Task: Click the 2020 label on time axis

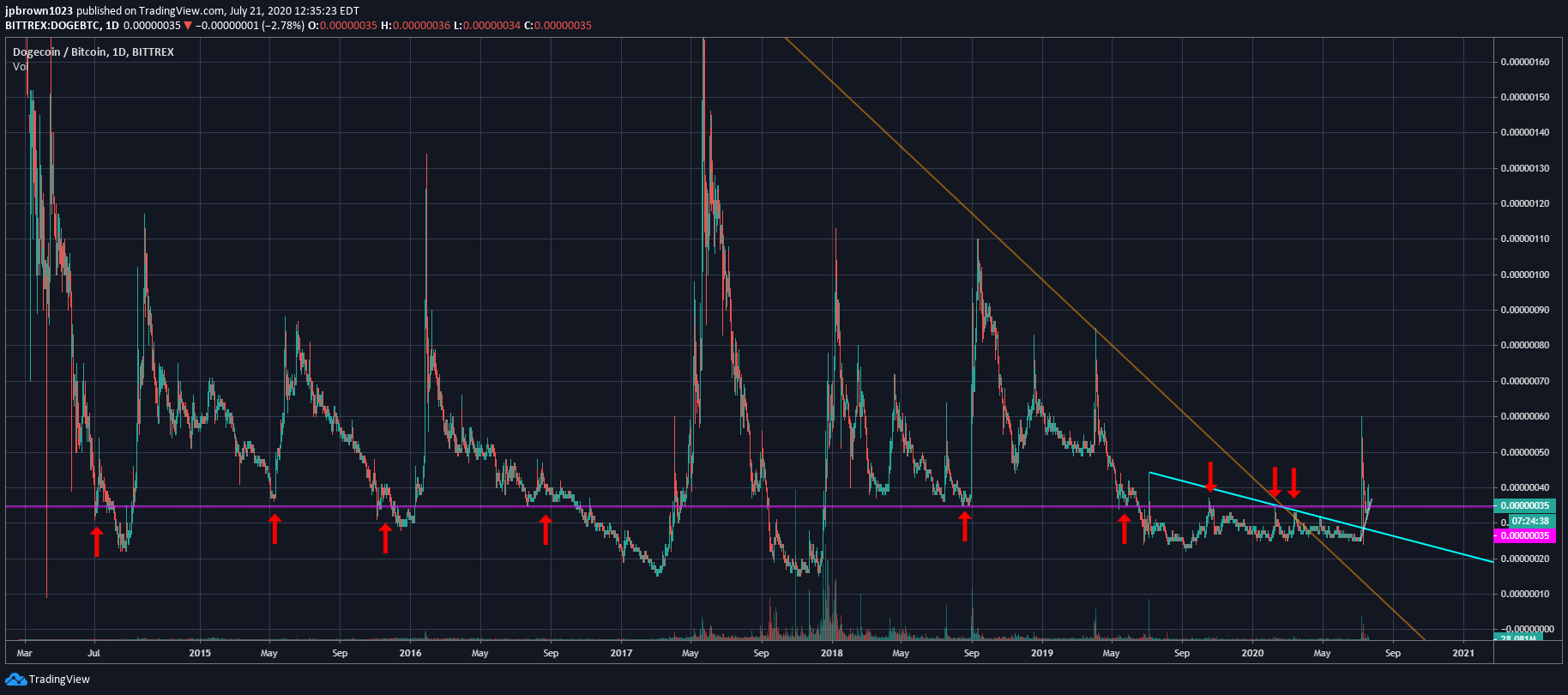Action: point(1252,653)
